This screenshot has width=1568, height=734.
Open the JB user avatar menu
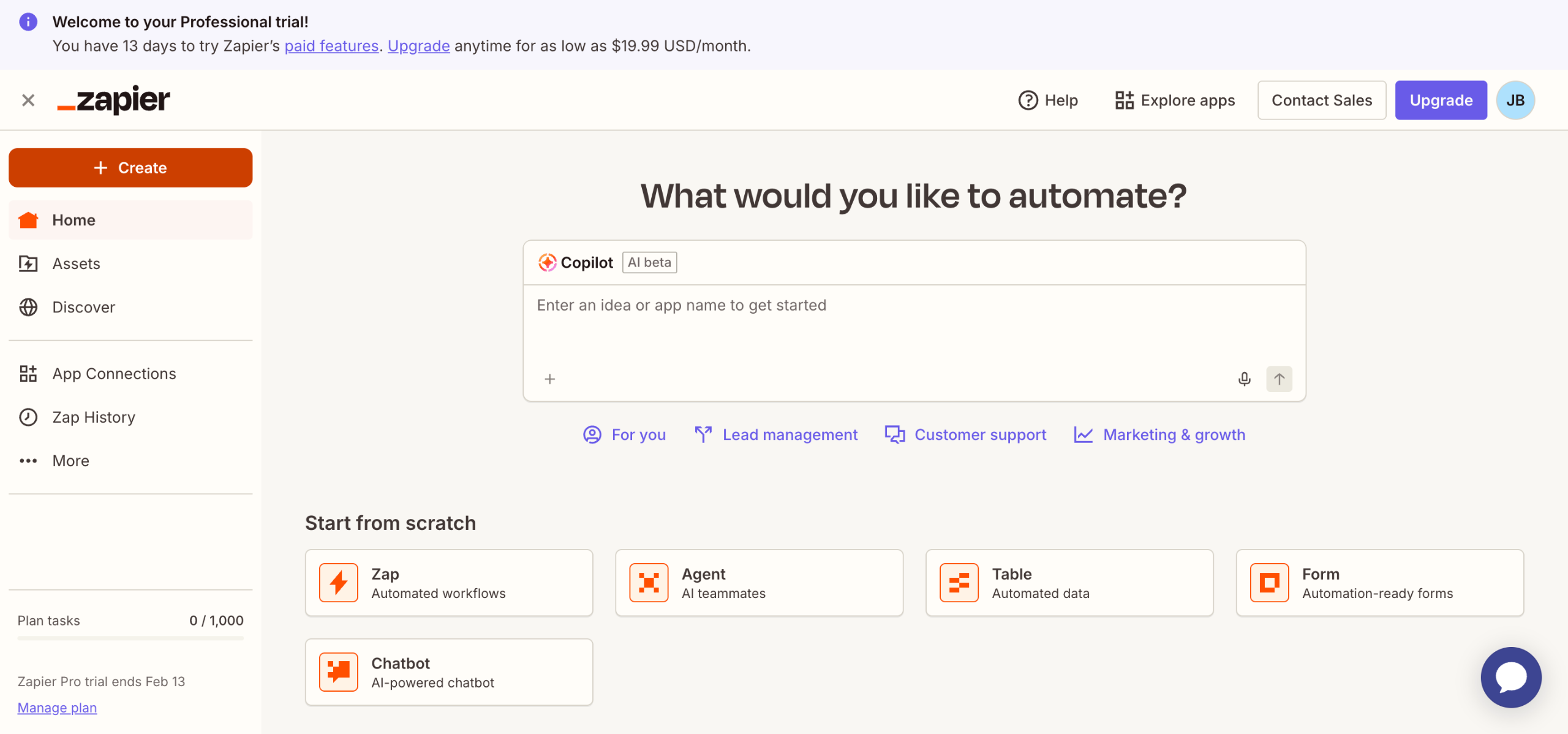[x=1515, y=100]
